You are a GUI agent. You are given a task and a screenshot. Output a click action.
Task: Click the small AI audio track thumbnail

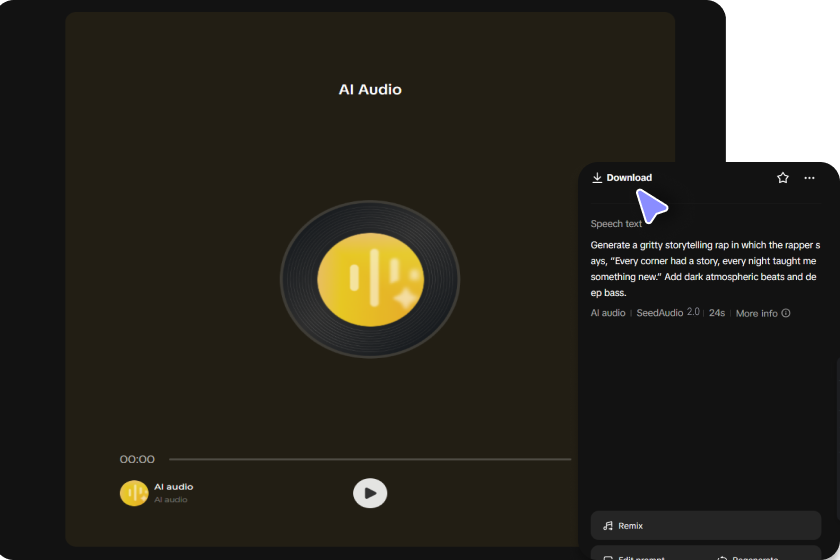pos(134,493)
